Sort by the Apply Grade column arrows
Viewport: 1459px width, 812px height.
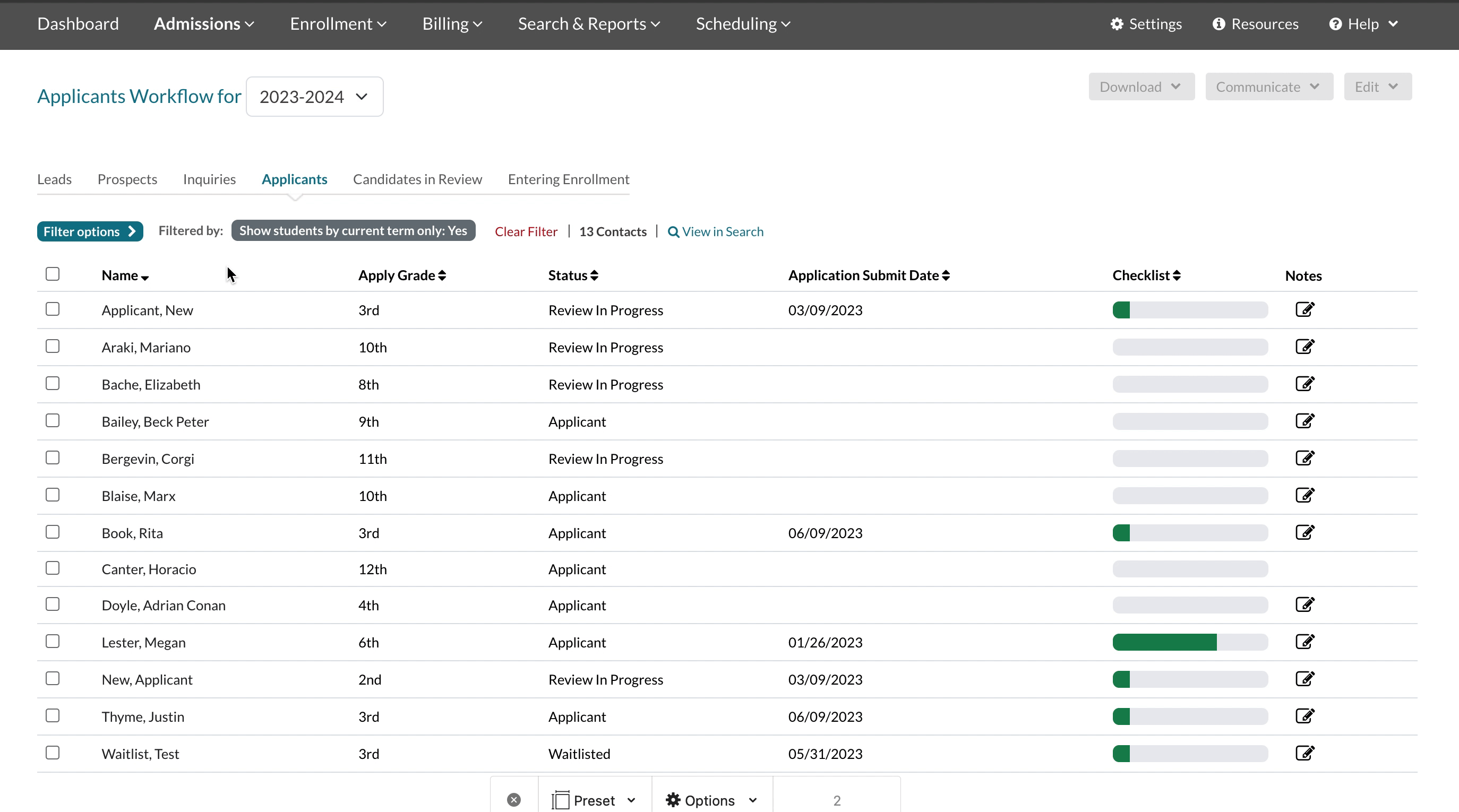(442, 276)
